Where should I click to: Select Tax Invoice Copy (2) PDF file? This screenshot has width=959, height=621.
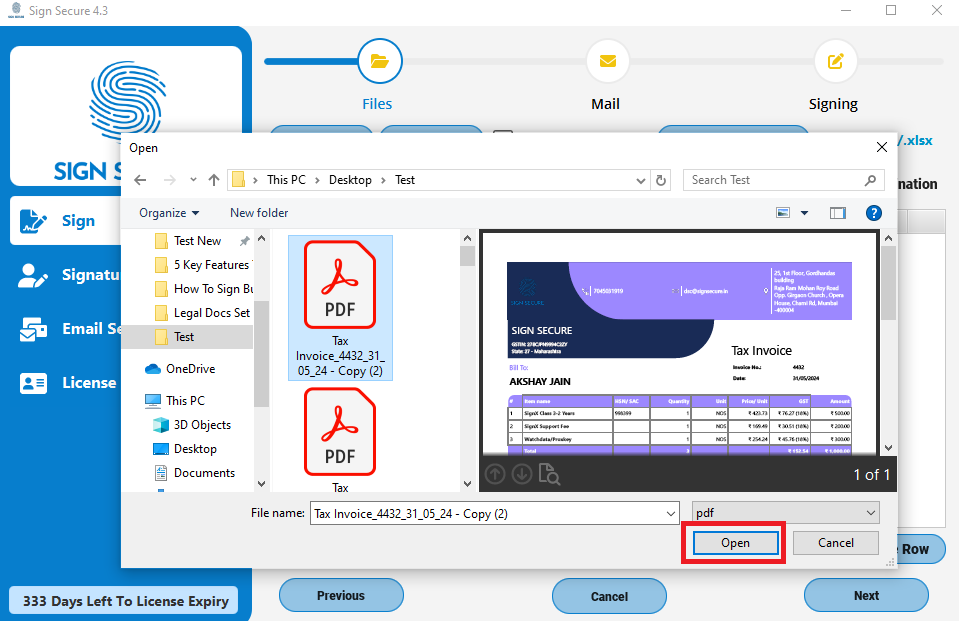340,308
